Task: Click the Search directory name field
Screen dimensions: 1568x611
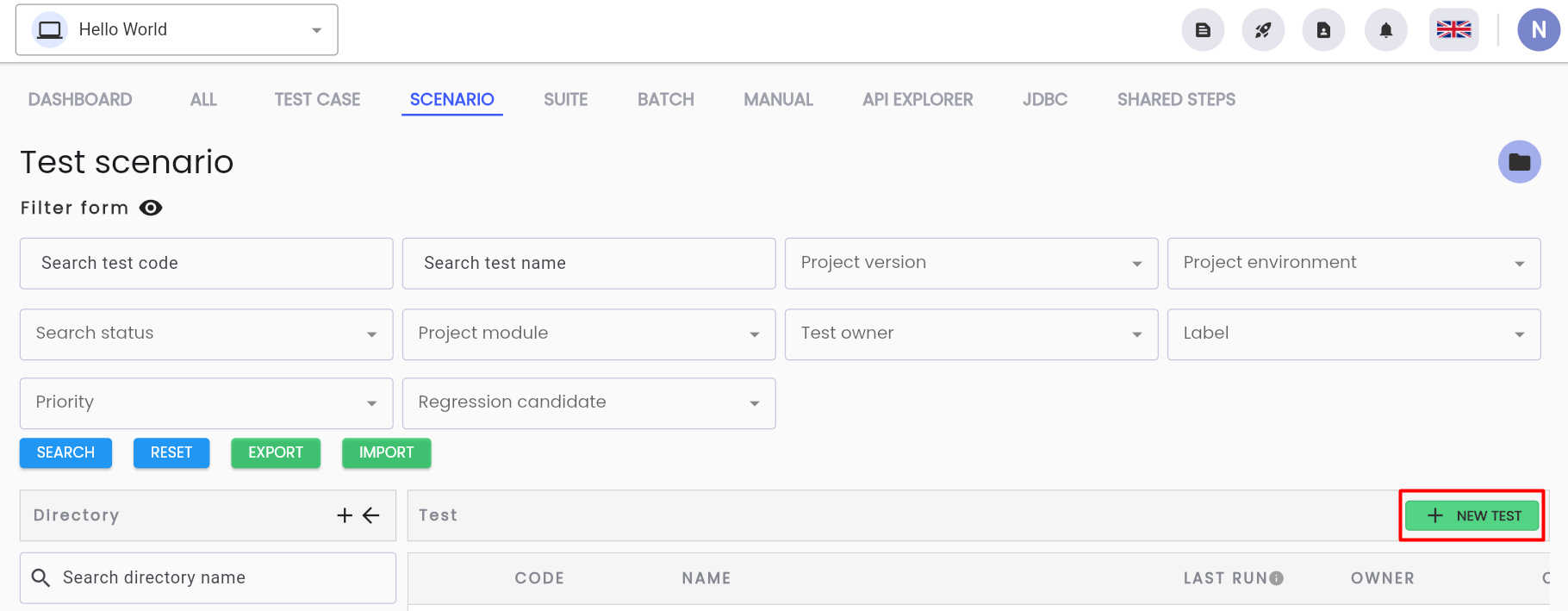Action: 208,577
